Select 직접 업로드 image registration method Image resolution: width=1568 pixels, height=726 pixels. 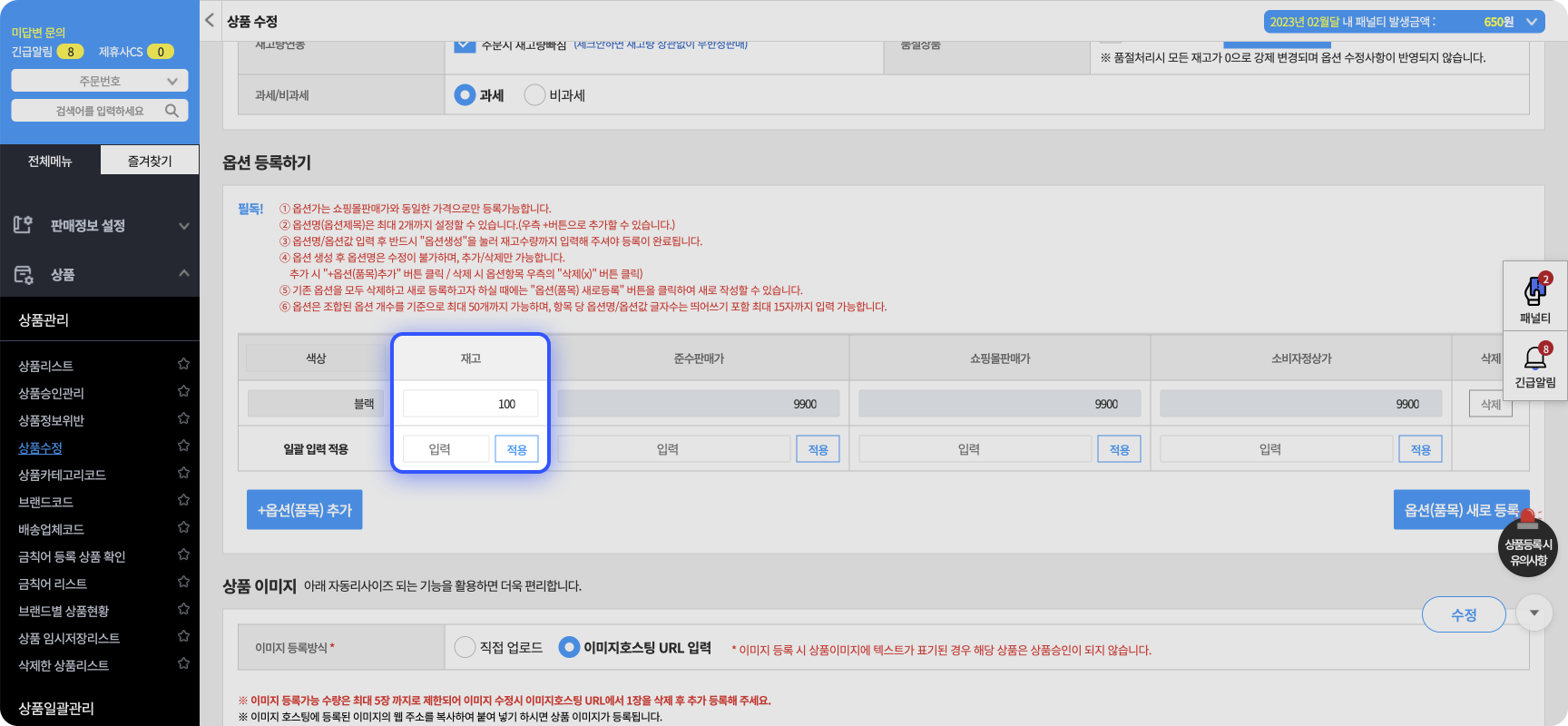click(465, 647)
